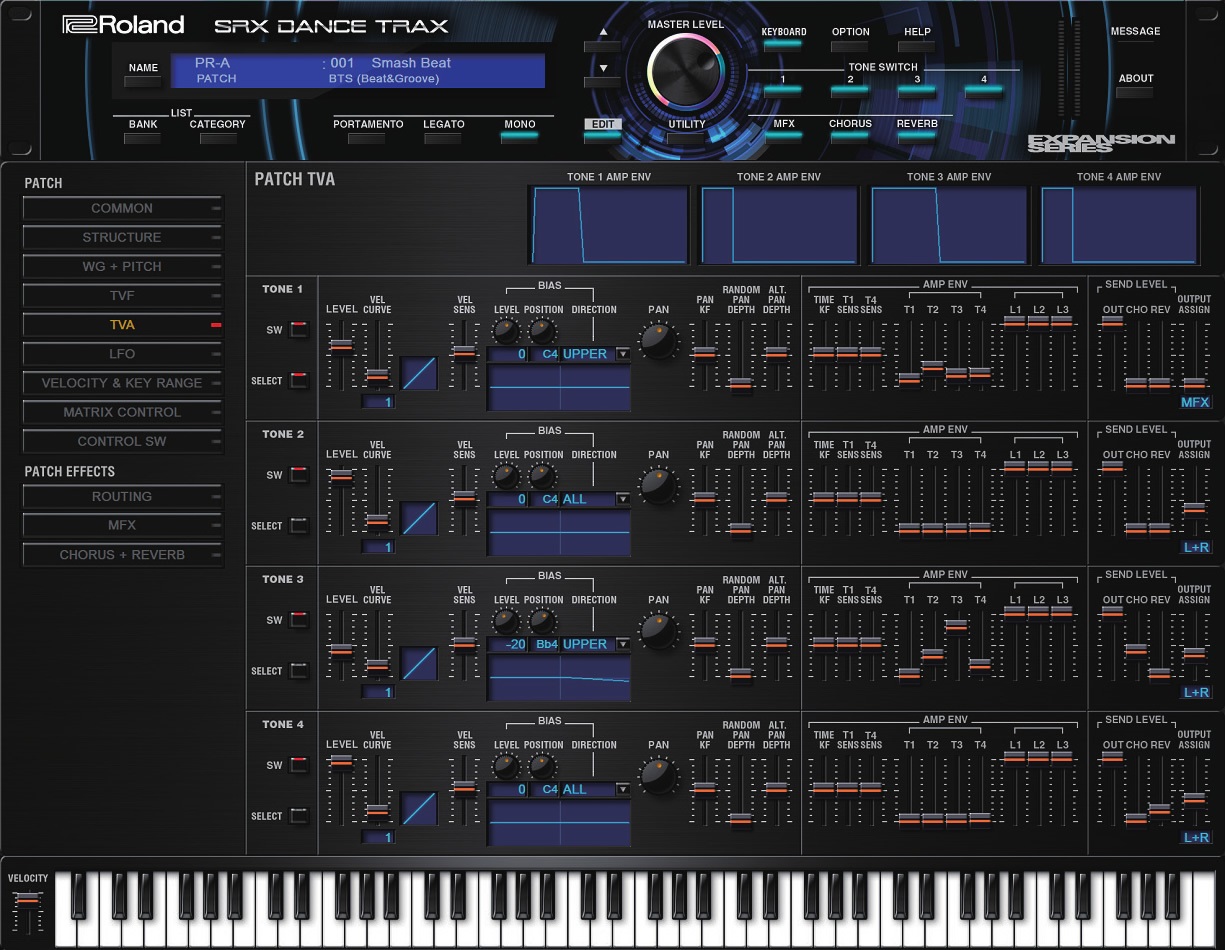The image size is (1225, 950).
Task: Switch off the Tone 2 SW toggle
Action: click(x=298, y=474)
